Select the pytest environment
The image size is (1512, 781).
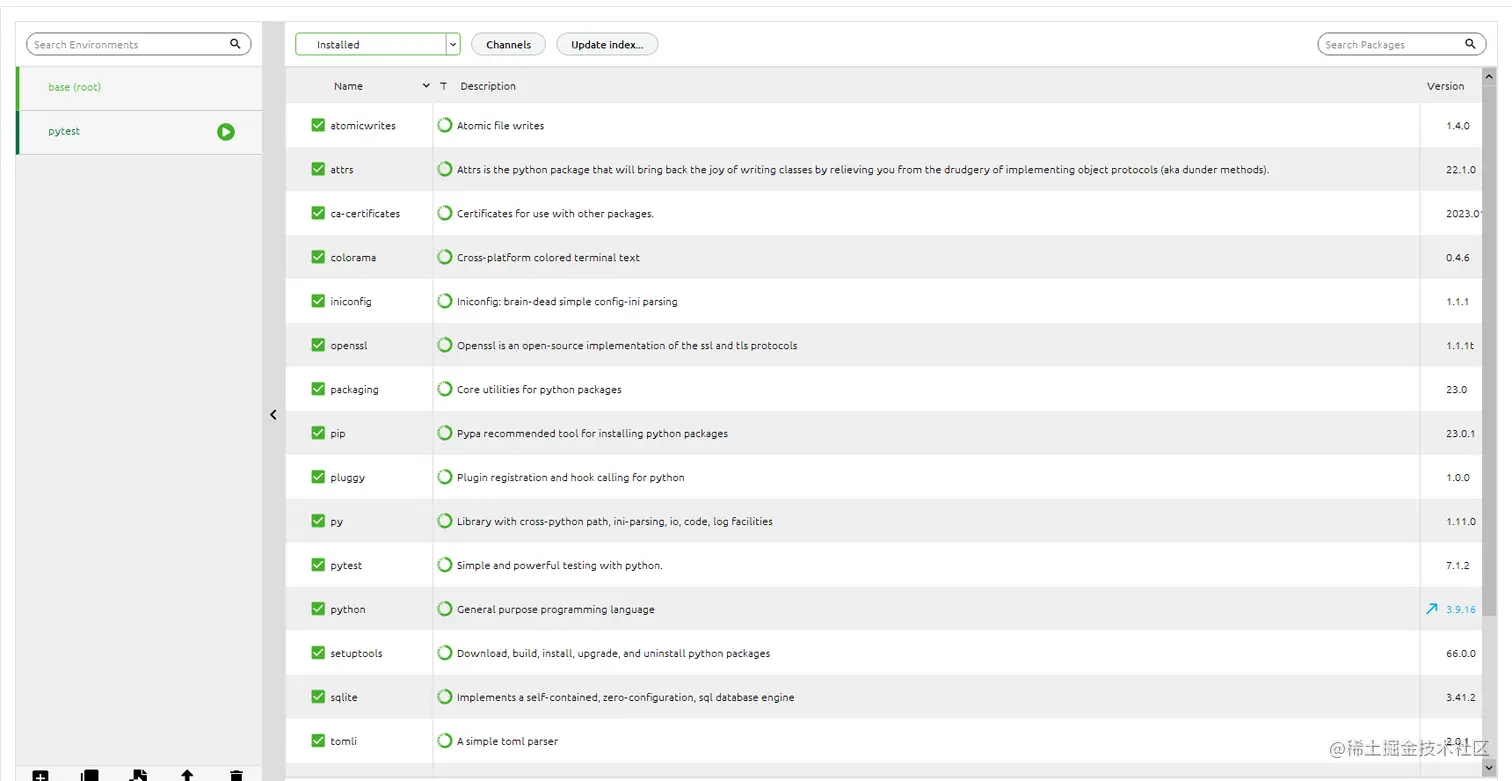pyautogui.click(x=139, y=132)
